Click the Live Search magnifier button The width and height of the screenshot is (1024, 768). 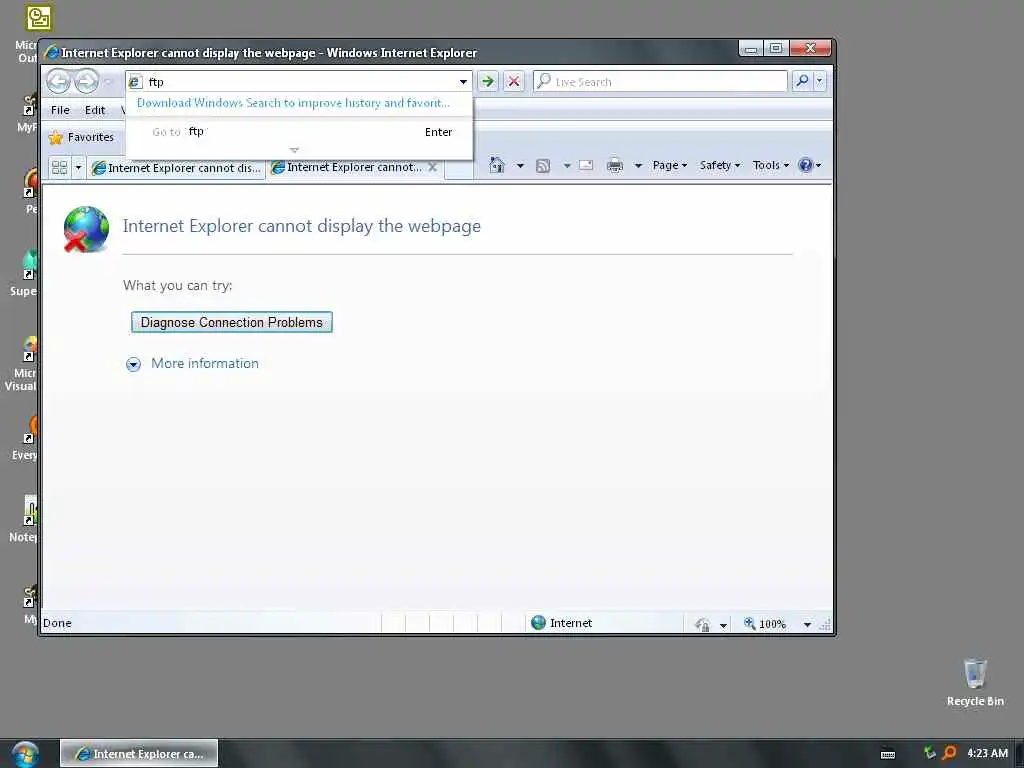tap(802, 81)
